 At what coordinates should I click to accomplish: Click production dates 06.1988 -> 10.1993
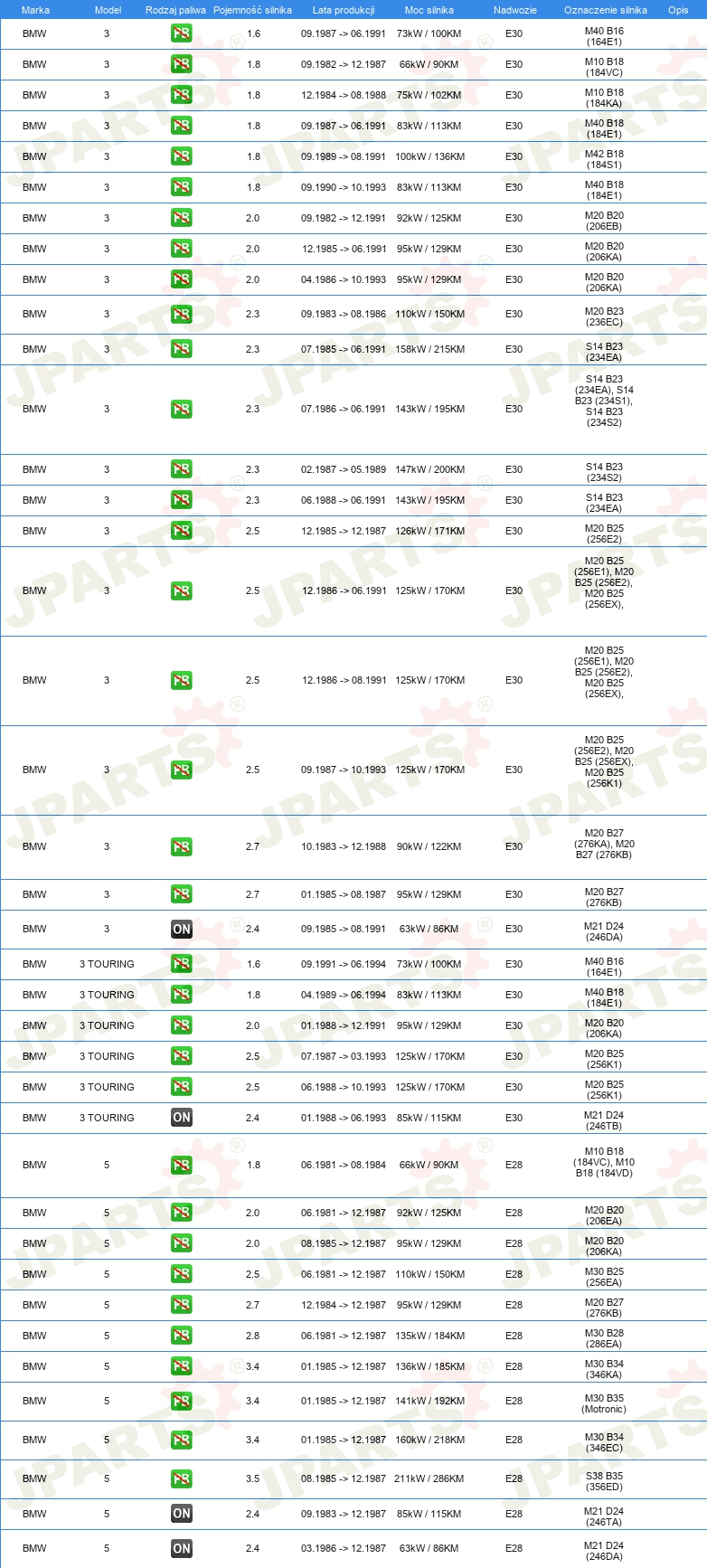tap(344, 1087)
